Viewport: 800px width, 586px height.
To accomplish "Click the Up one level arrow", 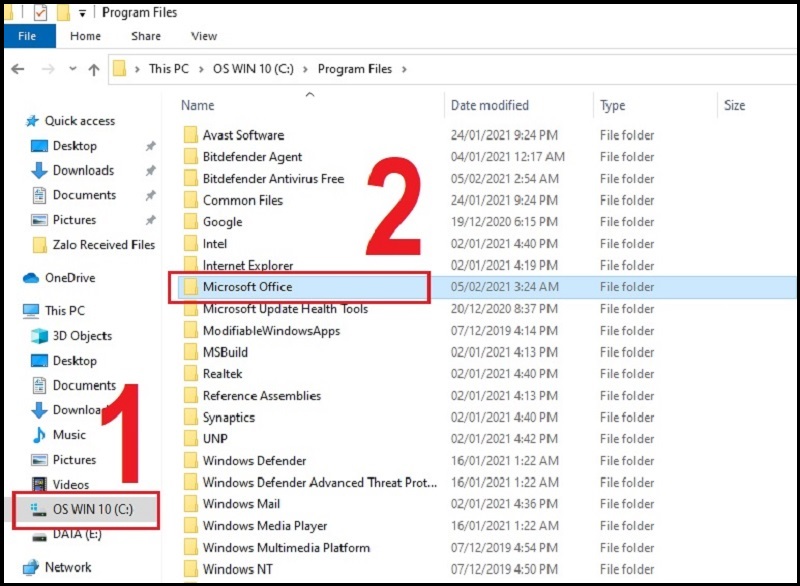I will pos(94,69).
